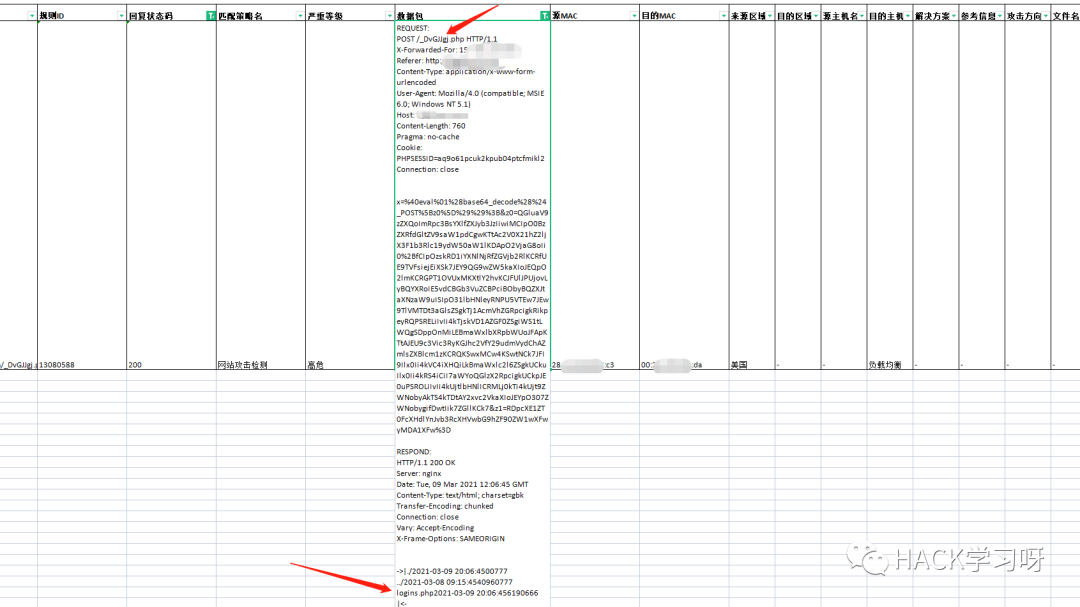Select the cell containing 13080588
Screen dimensions: 1080x607
(82, 195)
